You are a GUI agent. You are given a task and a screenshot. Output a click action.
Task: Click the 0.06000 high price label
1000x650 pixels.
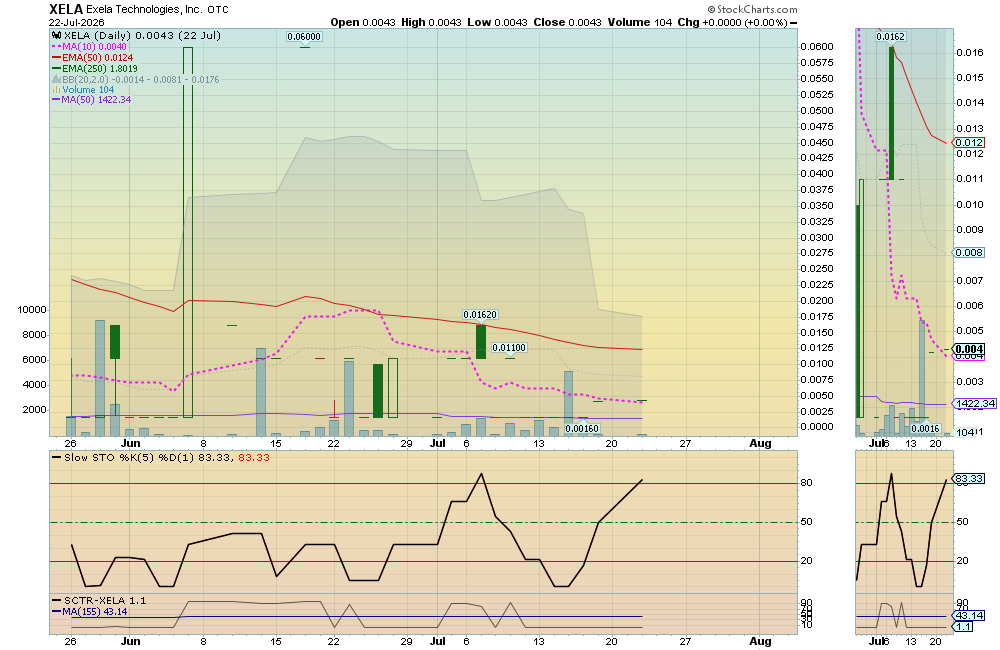(x=304, y=36)
